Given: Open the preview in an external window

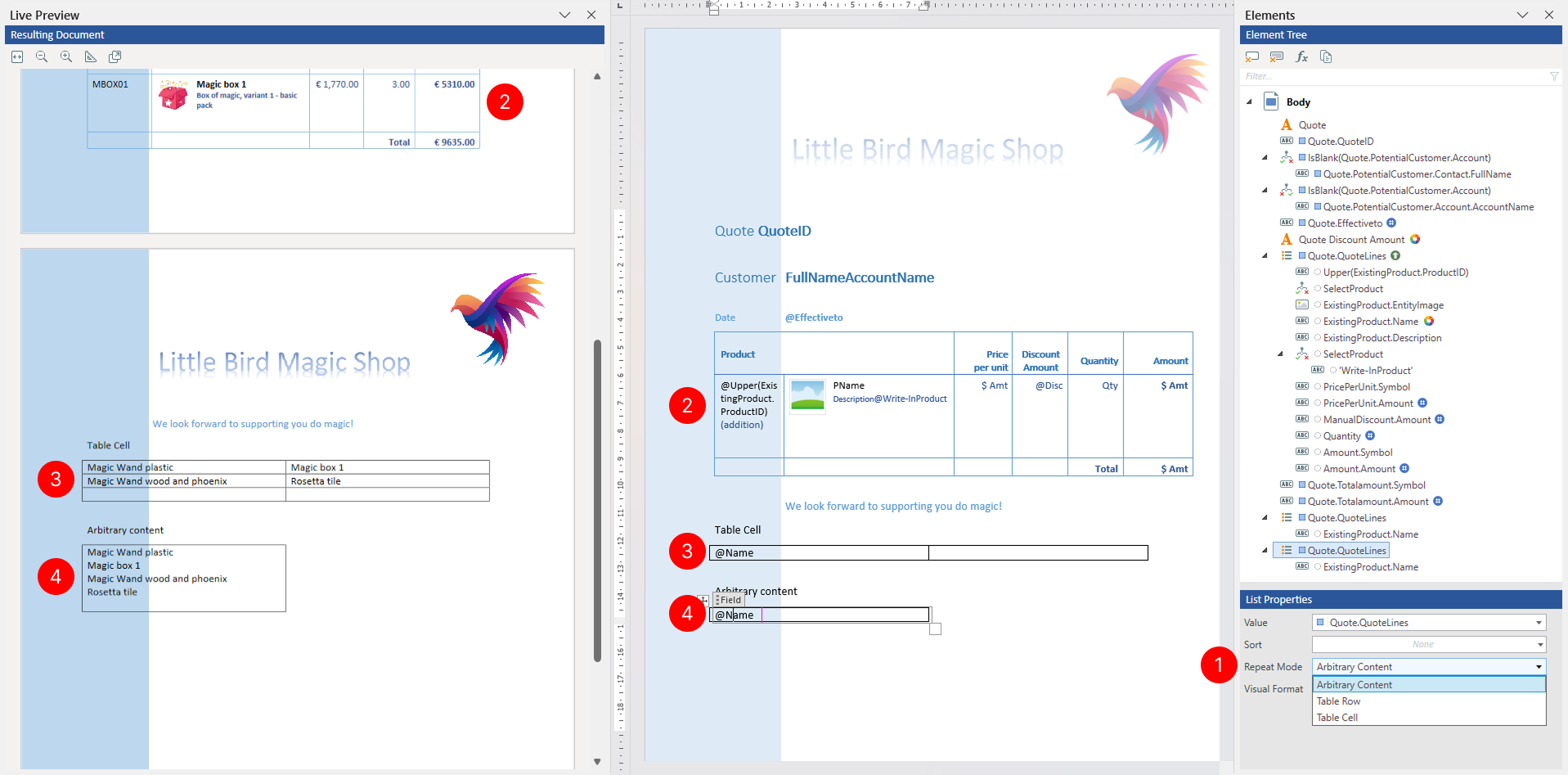Looking at the screenshot, I should click(x=115, y=56).
